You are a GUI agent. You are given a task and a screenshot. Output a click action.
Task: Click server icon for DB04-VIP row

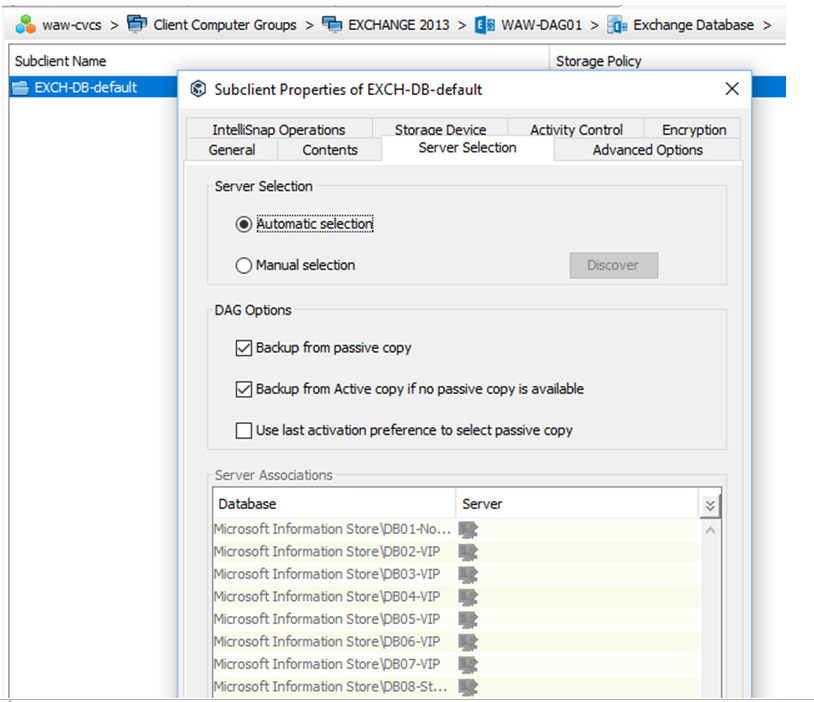pyautogui.click(x=468, y=597)
